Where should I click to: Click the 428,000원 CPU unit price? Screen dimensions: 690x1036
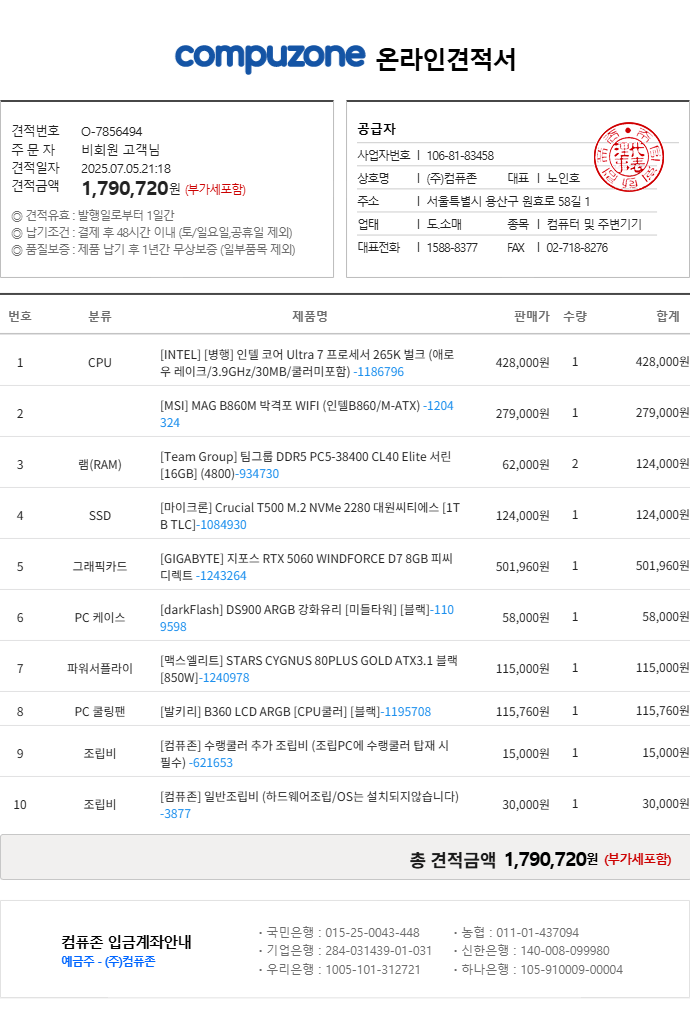point(523,363)
